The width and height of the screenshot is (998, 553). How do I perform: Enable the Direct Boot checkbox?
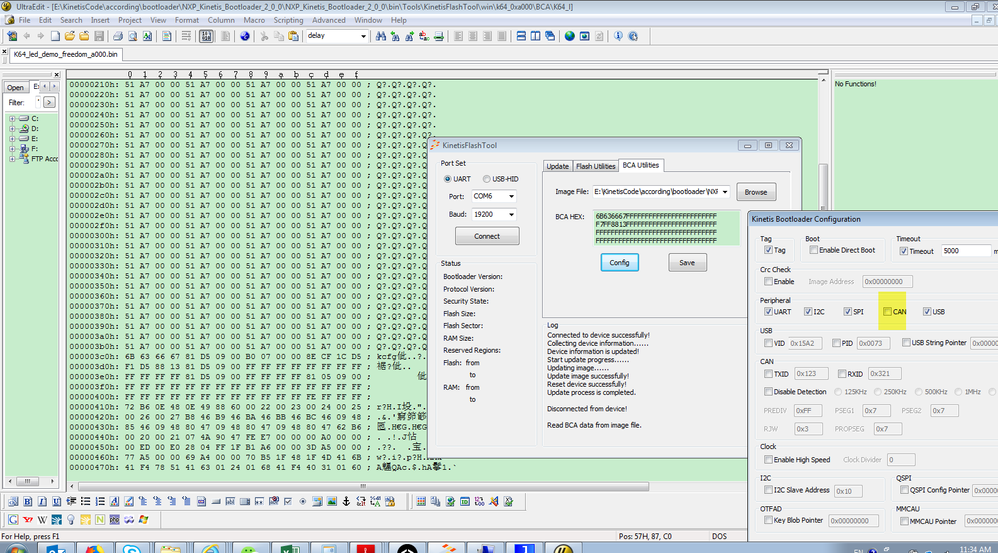(813, 250)
